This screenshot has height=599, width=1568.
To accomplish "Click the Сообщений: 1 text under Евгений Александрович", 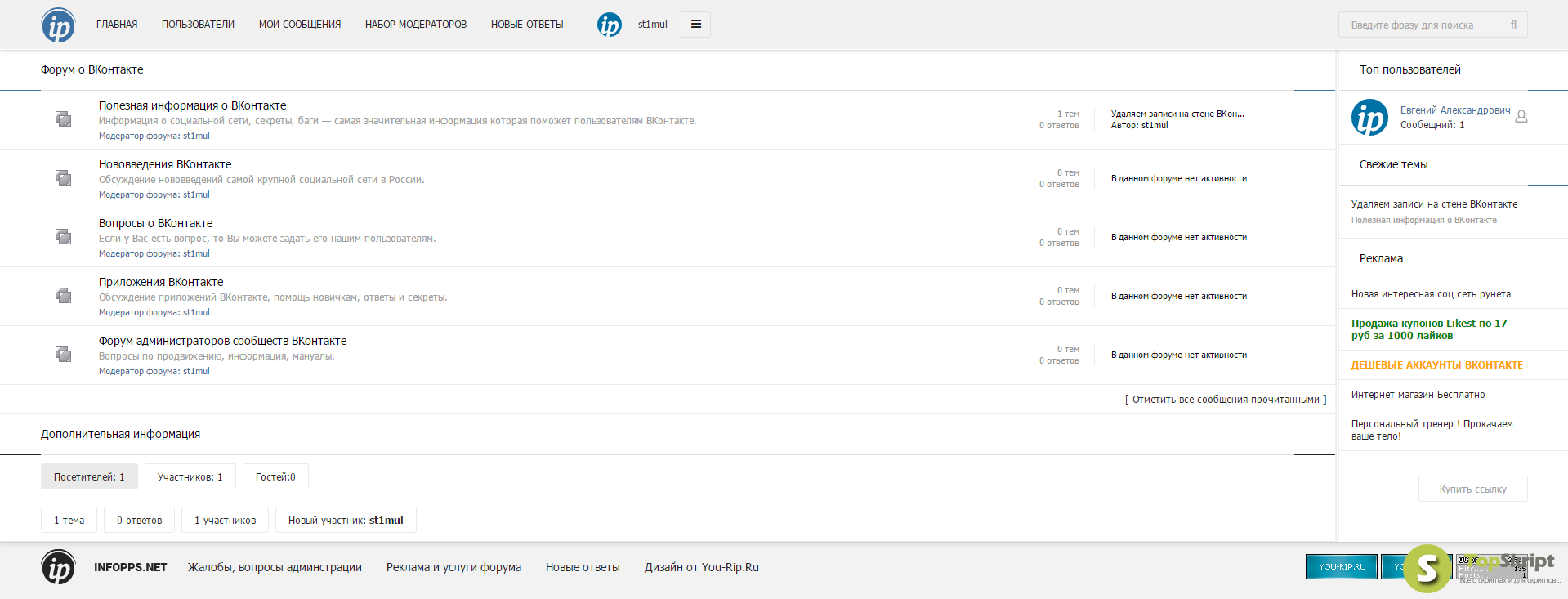I will click(x=1432, y=125).
